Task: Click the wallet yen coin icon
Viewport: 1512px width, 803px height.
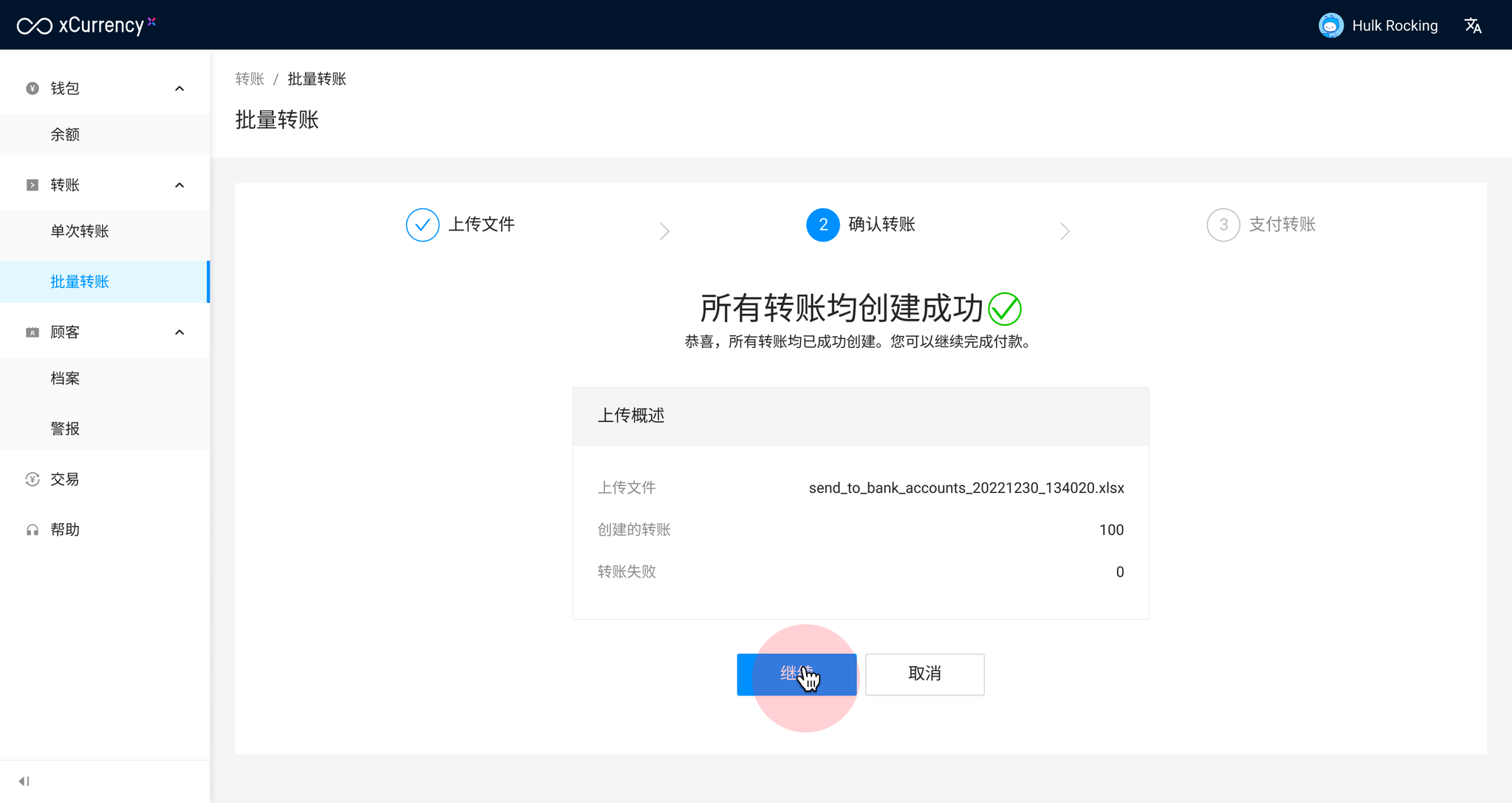Action: [32, 89]
